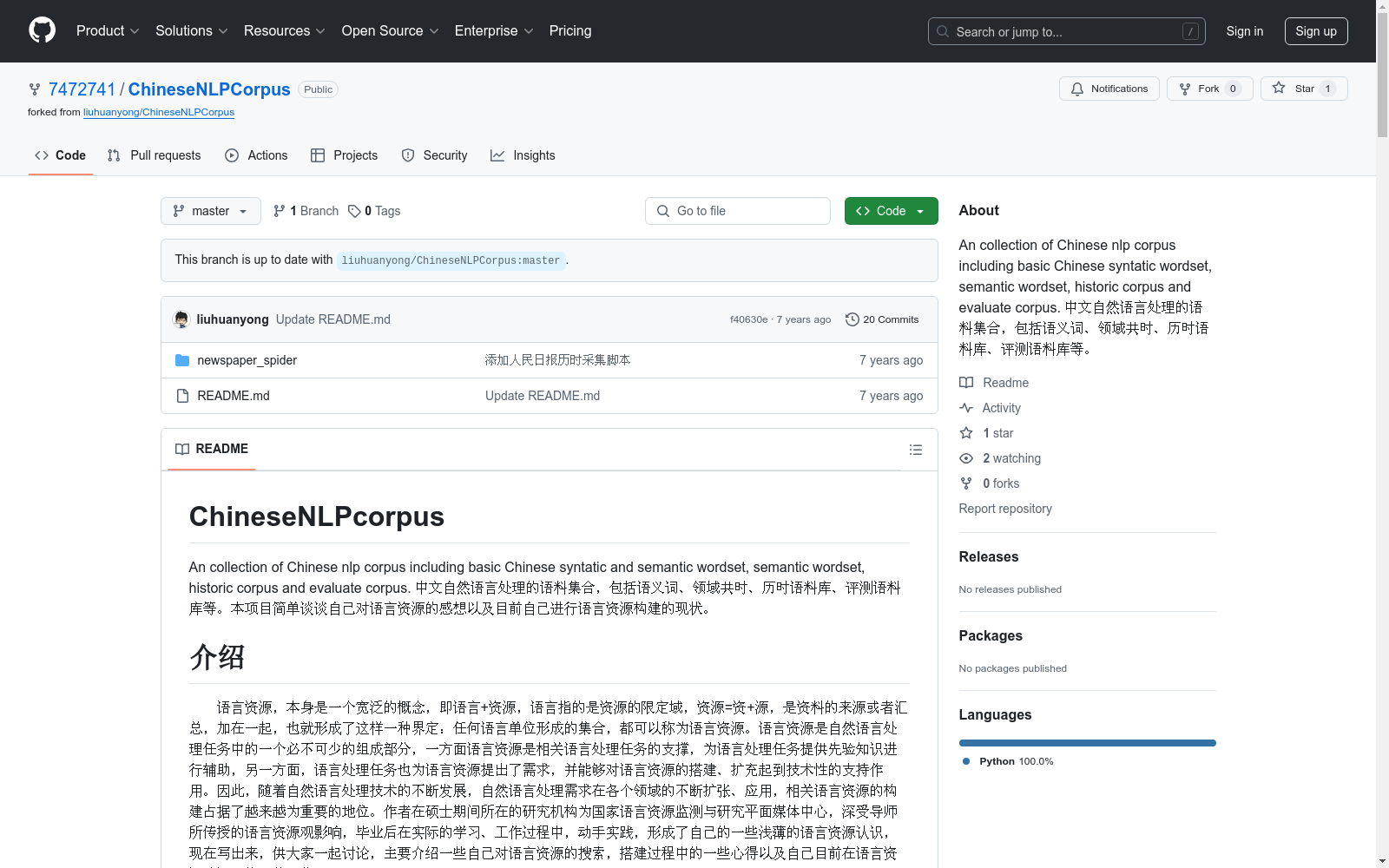This screenshot has width=1389, height=868.
Task: Click the README.md file icon
Action: pos(182,396)
